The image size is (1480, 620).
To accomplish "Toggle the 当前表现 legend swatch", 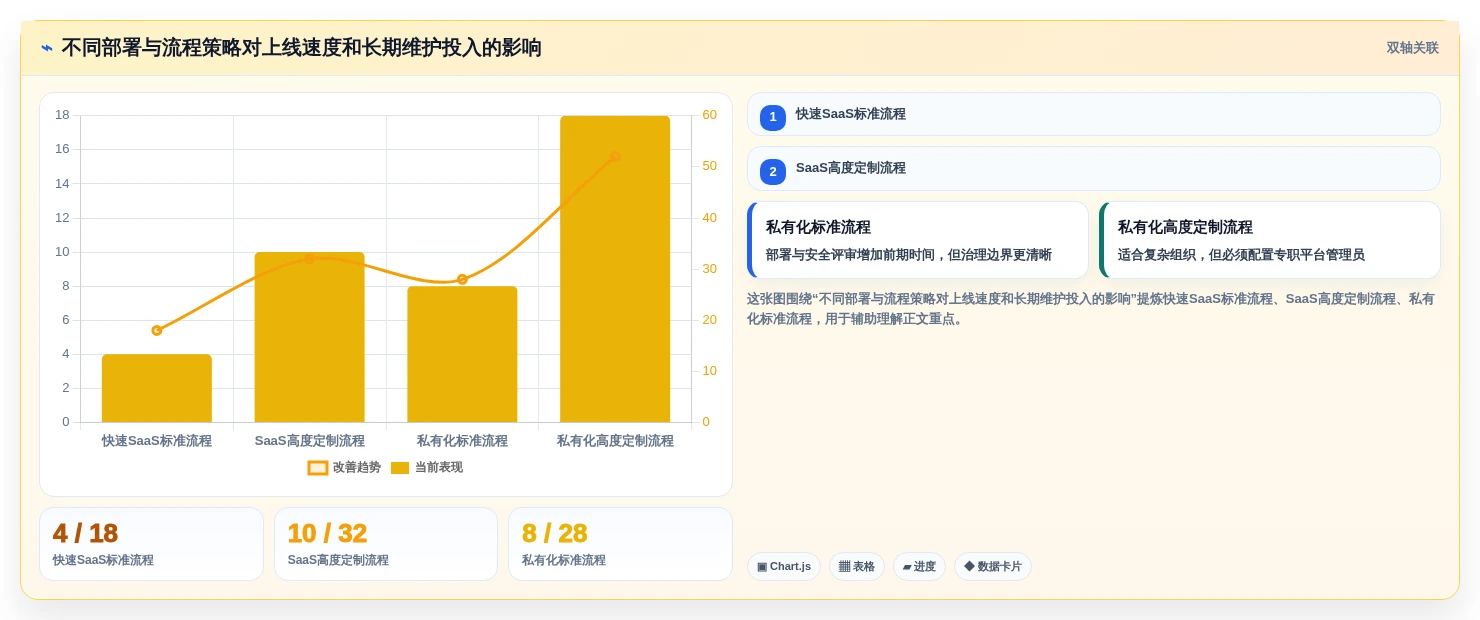I will coord(400,468).
